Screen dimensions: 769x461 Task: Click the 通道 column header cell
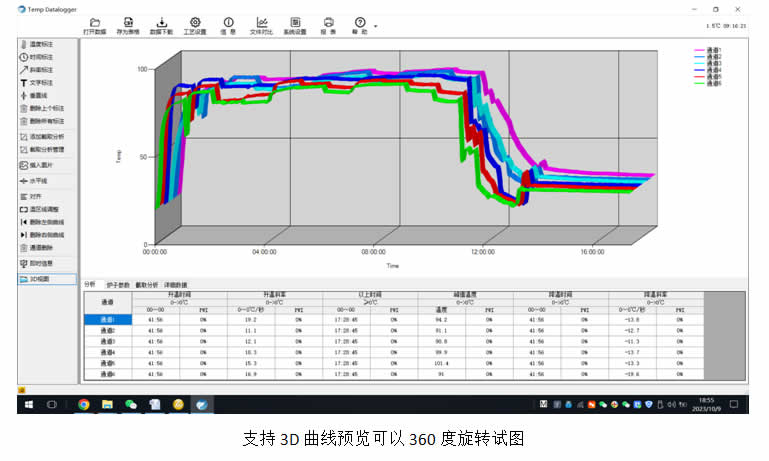108,303
